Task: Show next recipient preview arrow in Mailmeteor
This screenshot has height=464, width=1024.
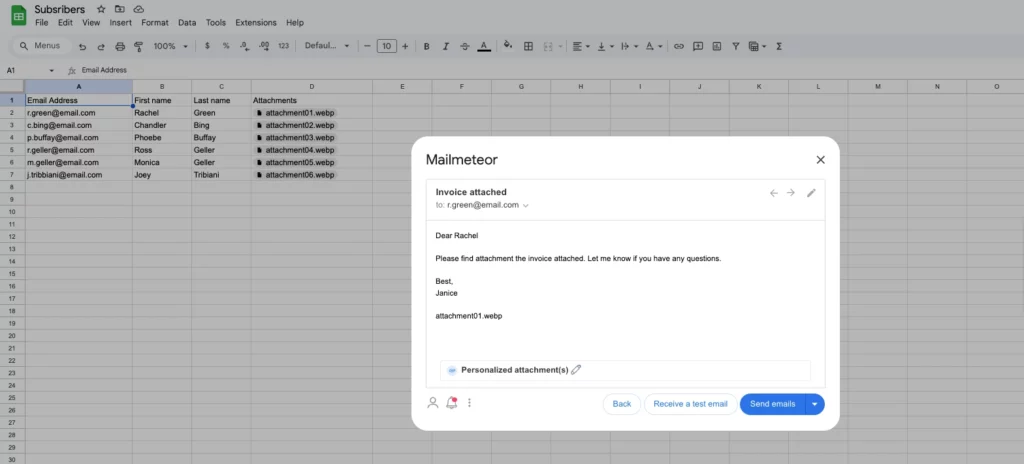Action: 791,193
